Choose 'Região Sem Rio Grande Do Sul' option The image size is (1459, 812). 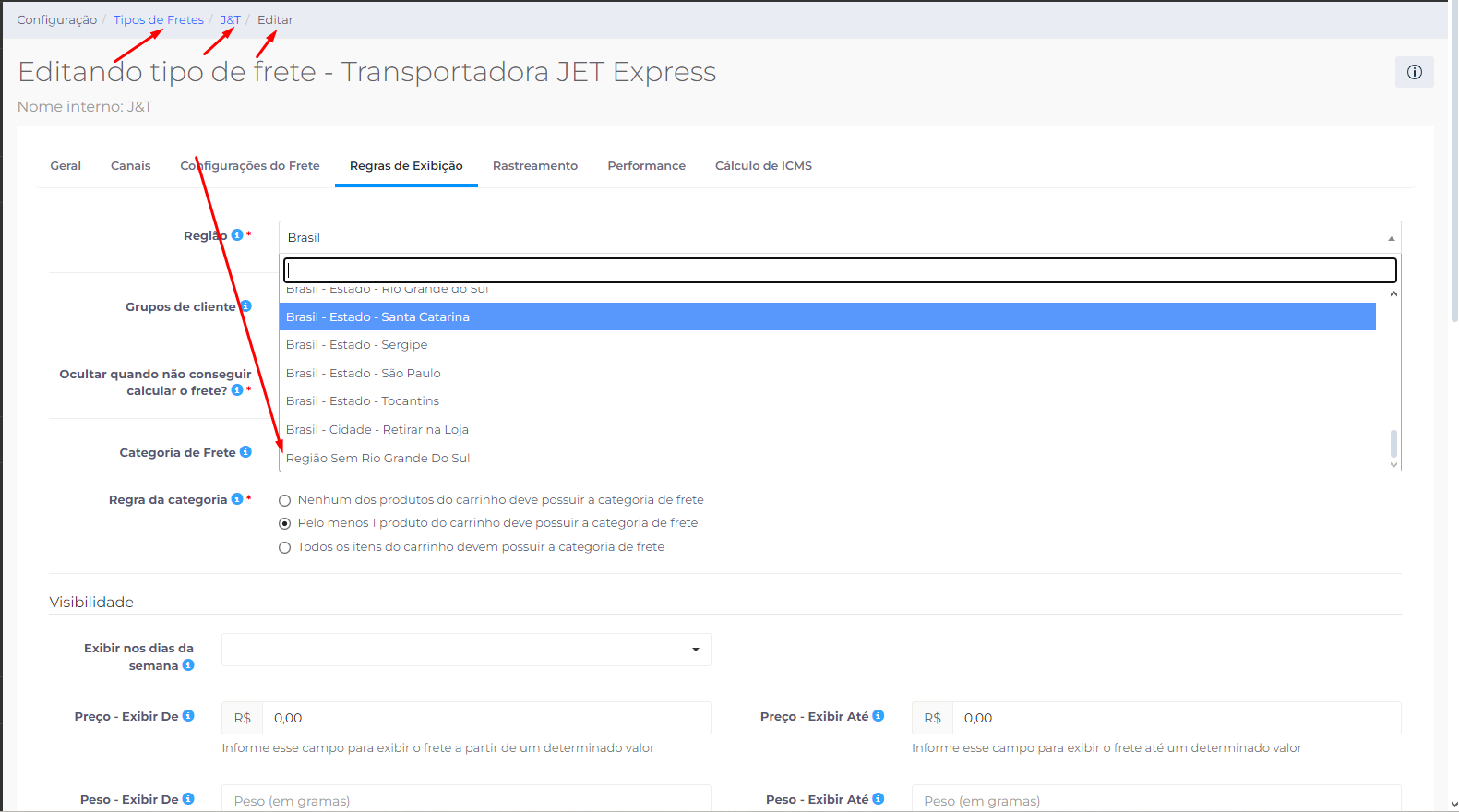pos(828,458)
